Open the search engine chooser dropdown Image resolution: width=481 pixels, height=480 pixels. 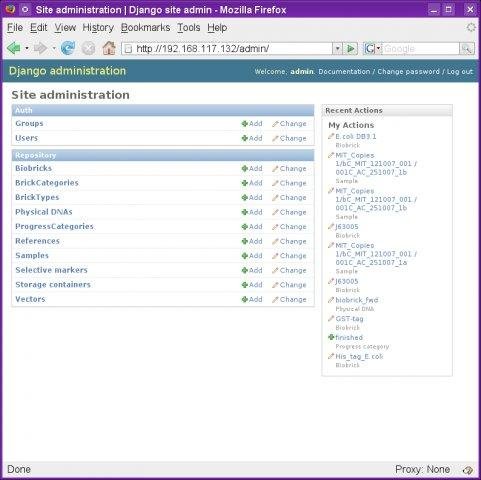(x=378, y=49)
